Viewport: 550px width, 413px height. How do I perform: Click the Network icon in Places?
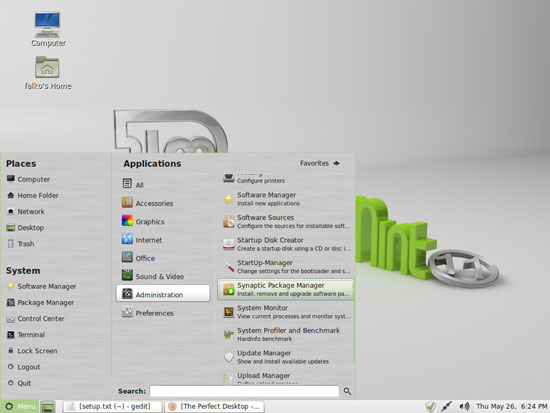[x=11, y=211]
